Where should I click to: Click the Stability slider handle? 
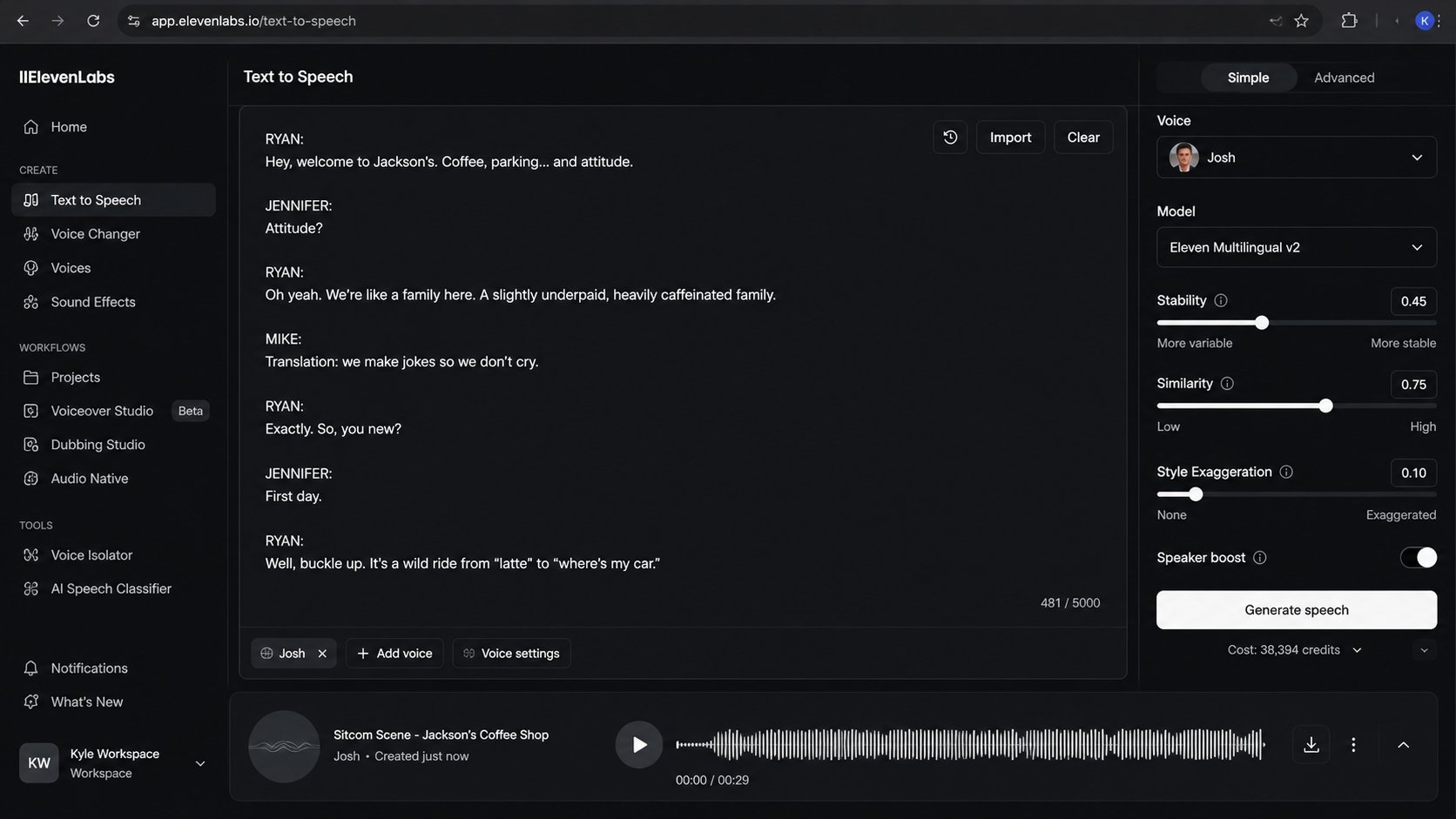pyautogui.click(x=1262, y=323)
